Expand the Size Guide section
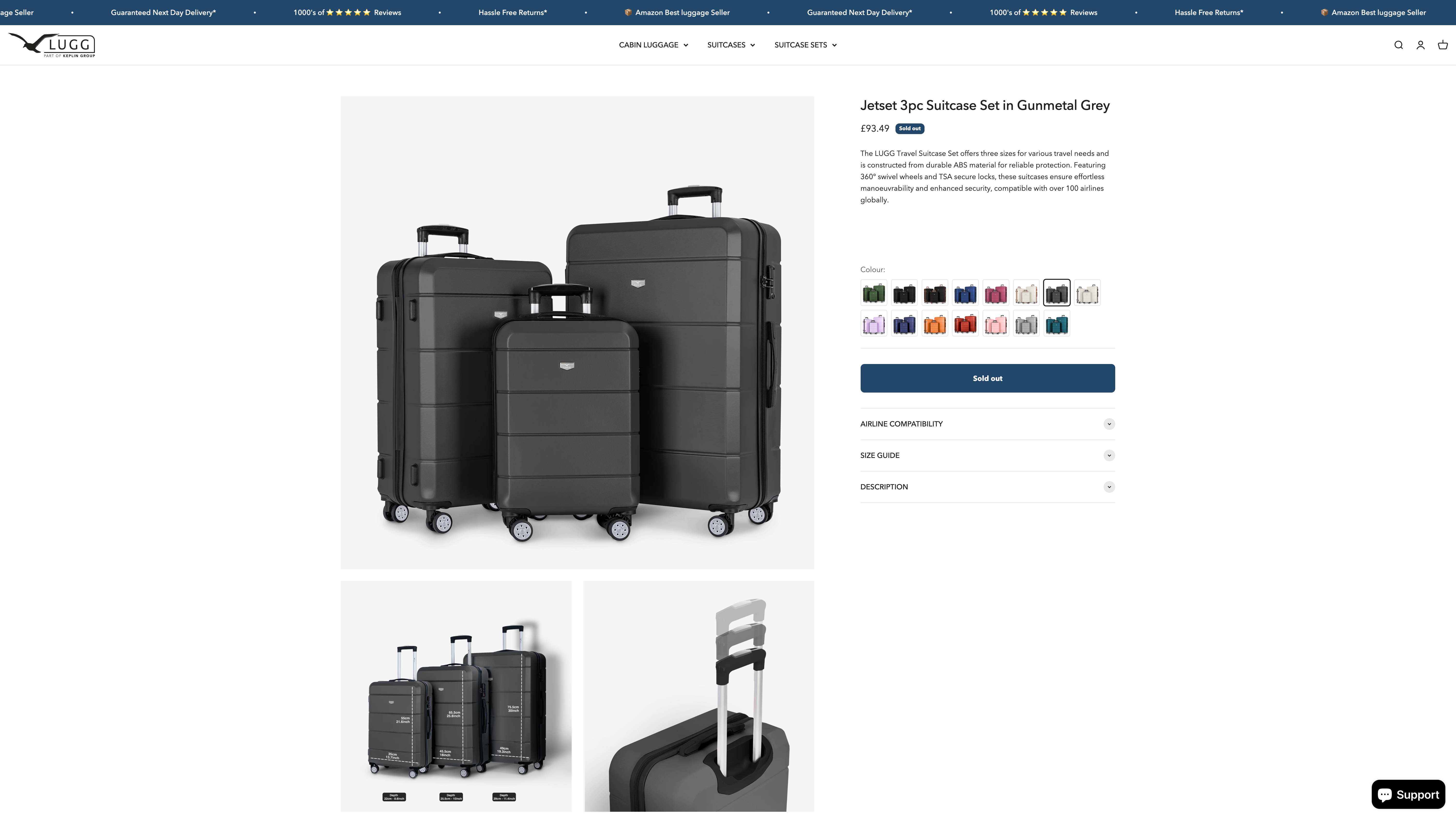The width and height of the screenshot is (1456, 819). point(987,455)
